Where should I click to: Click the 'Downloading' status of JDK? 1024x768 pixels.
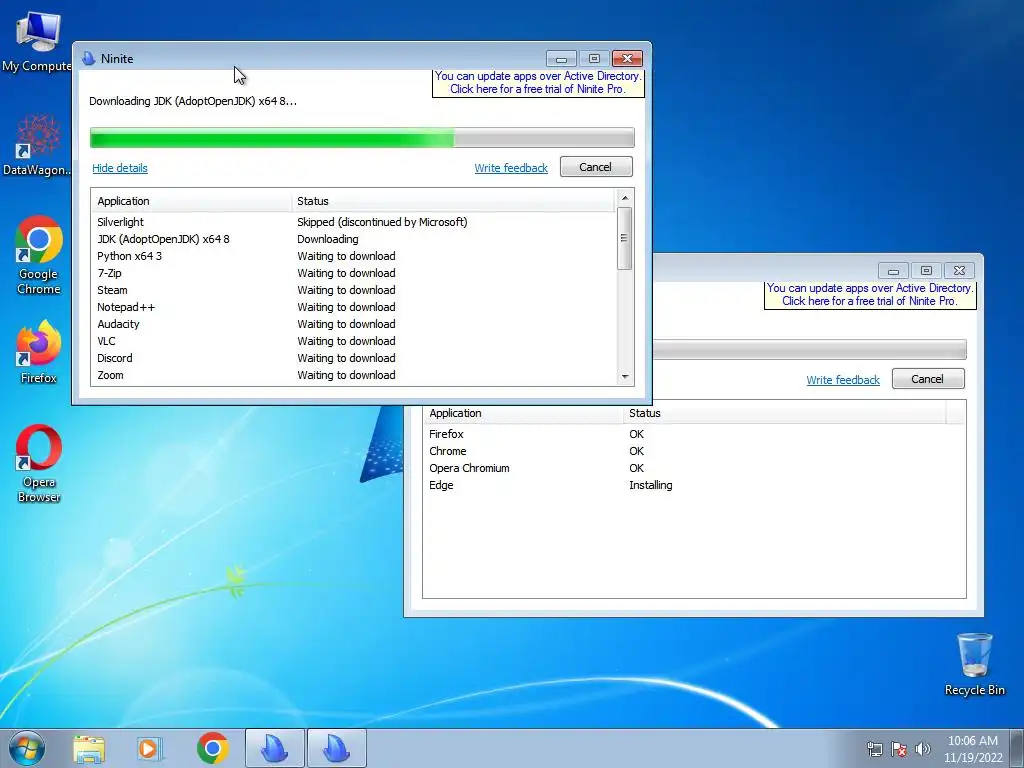(x=328, y=239)
